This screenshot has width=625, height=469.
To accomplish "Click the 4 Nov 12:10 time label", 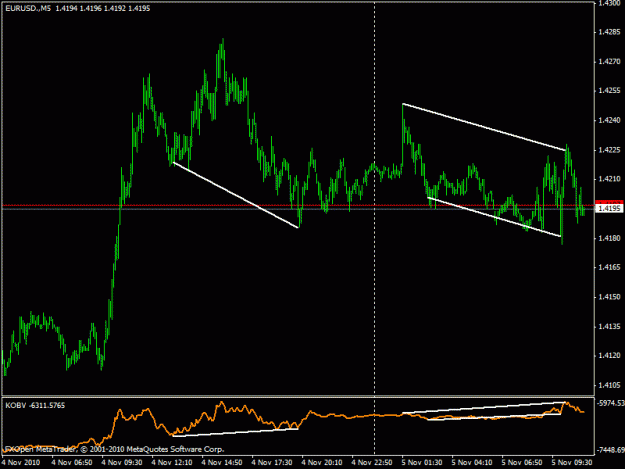I will [x=172, y=462].
